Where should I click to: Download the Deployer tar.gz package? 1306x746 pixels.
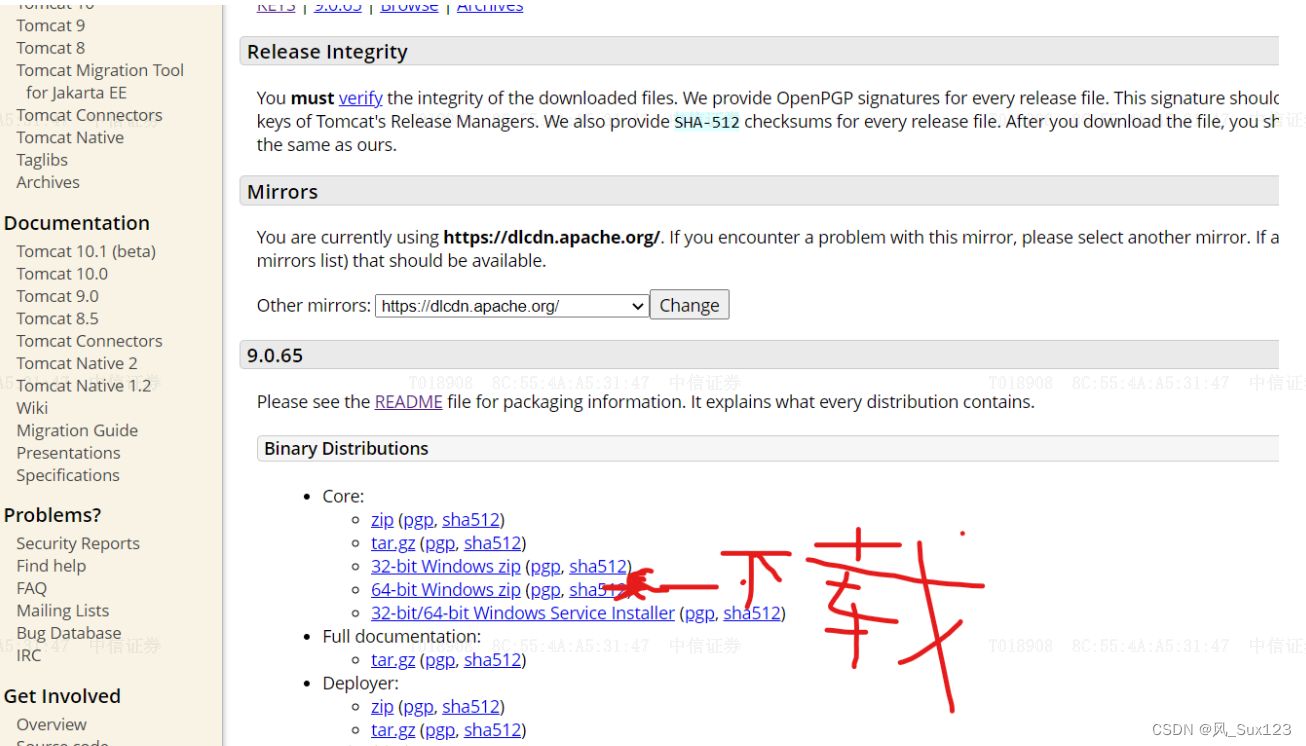[x=393, y=730]
